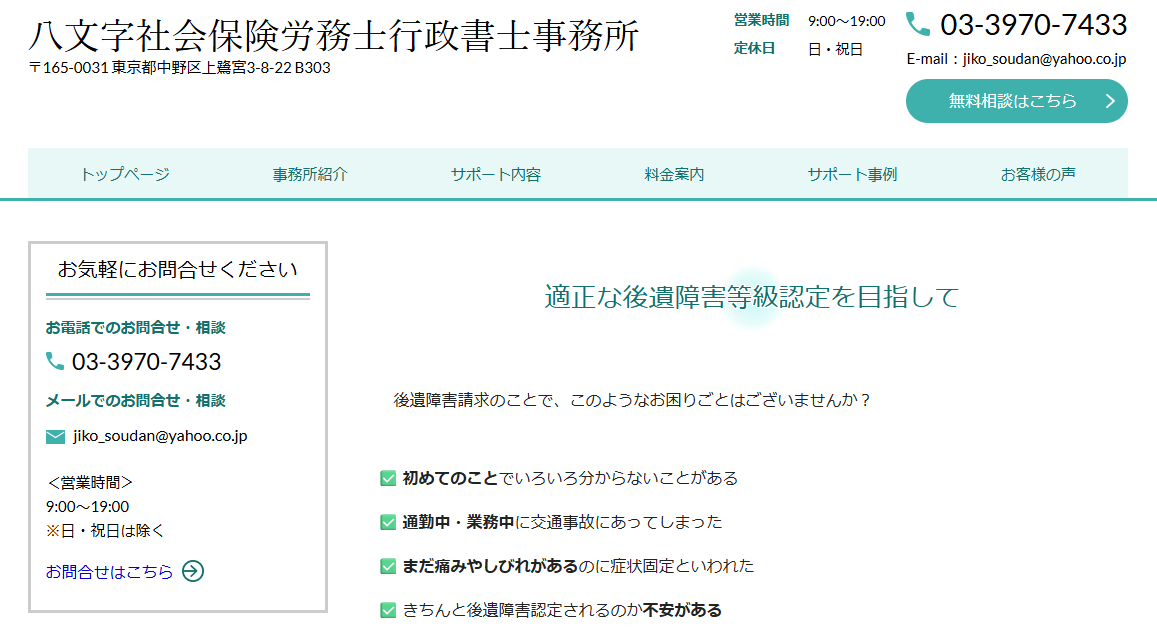Follow the お問合せはこちら link in sidebar

[109, 572]
